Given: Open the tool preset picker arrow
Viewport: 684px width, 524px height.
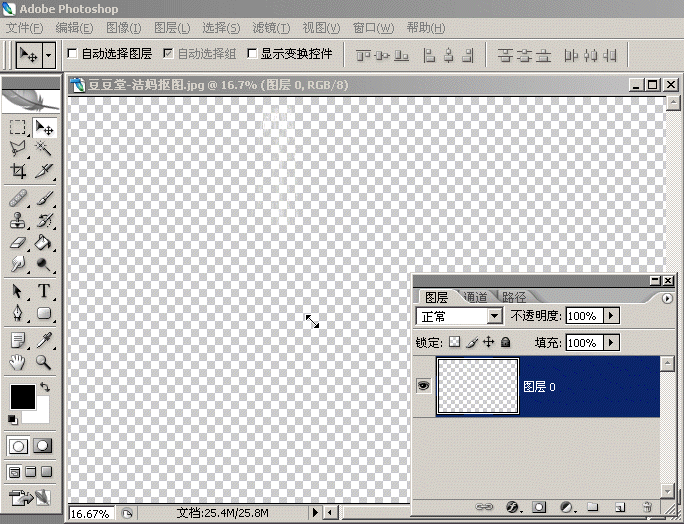Looking at the screenshot, I should click(48, 55).
